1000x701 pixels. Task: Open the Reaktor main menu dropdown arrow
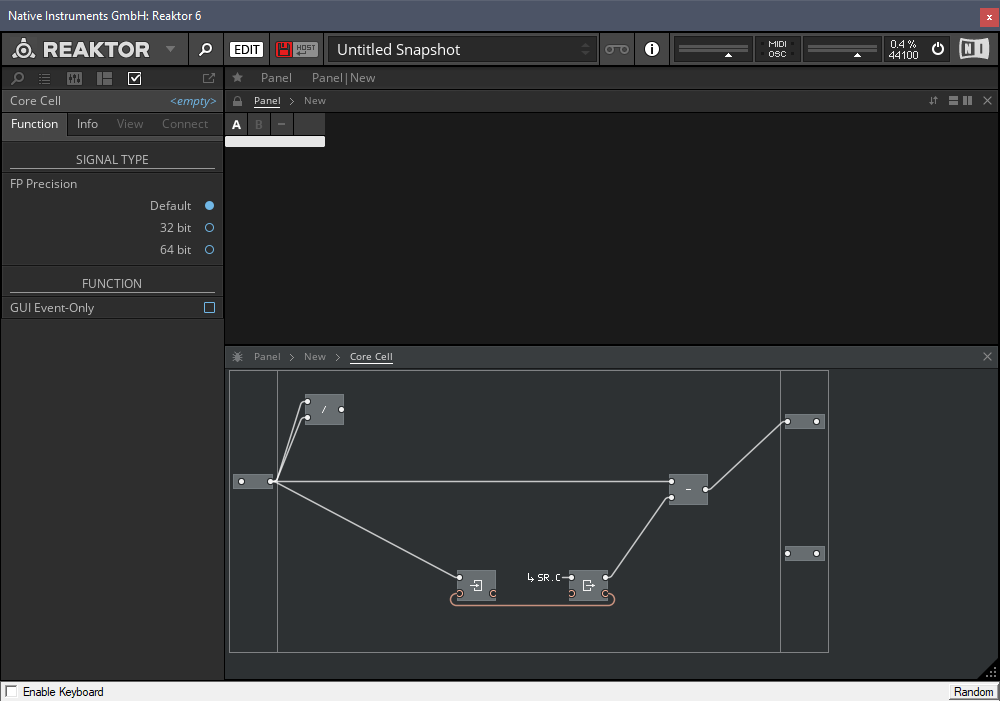tap(170, 49)
